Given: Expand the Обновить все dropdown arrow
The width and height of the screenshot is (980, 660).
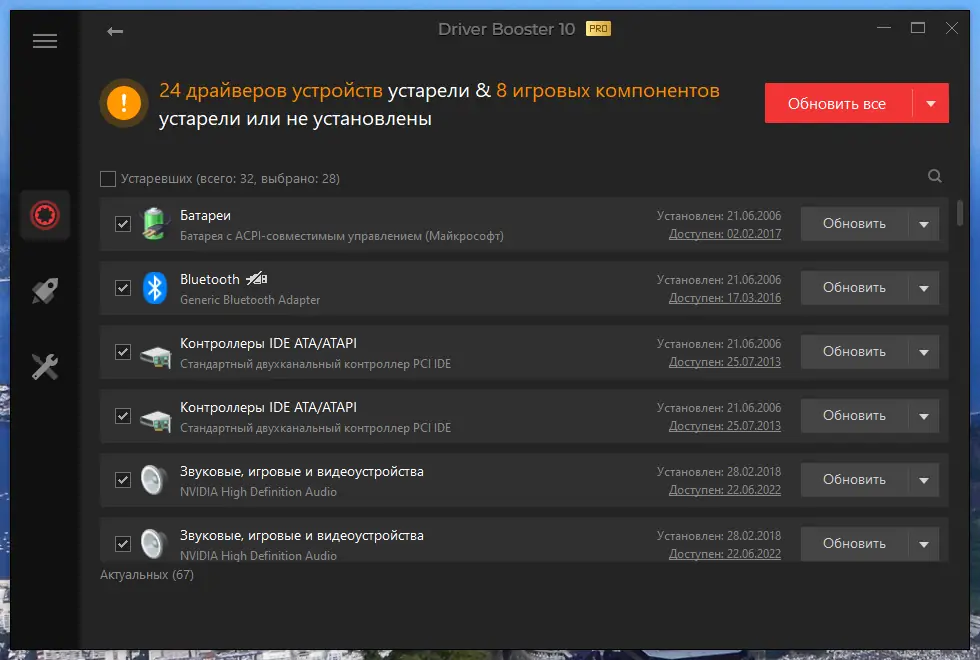Looking at the screenshot, I should [931, 103].
